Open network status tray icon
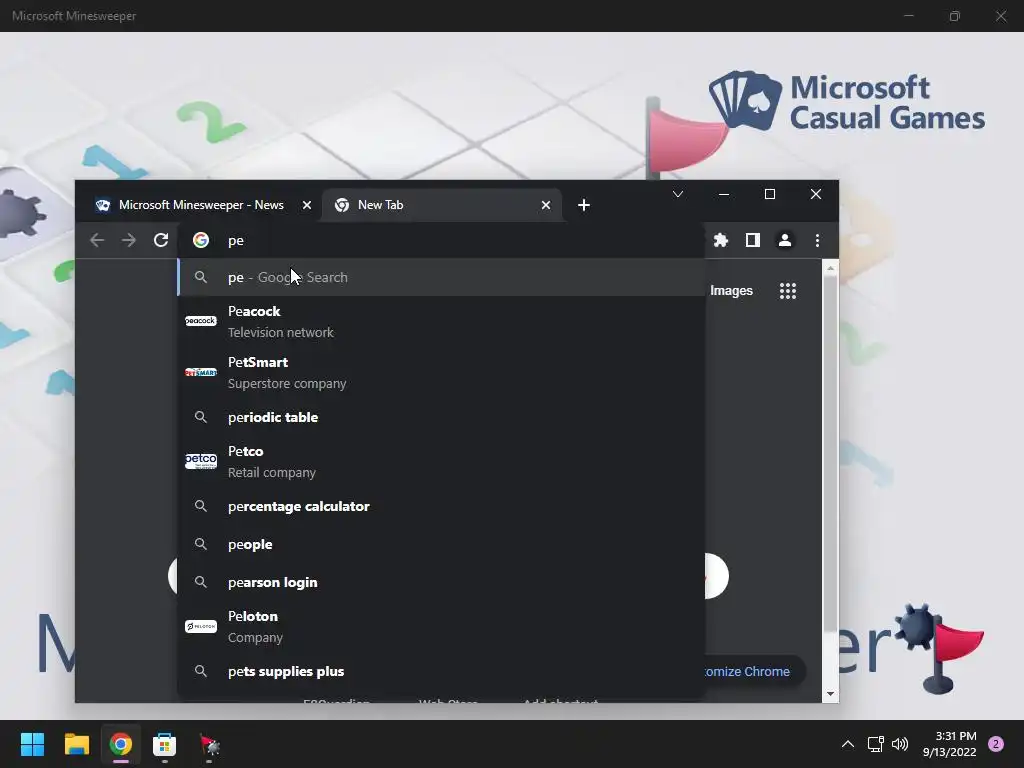Screen dimensions: 1024x768 [875, 744]
